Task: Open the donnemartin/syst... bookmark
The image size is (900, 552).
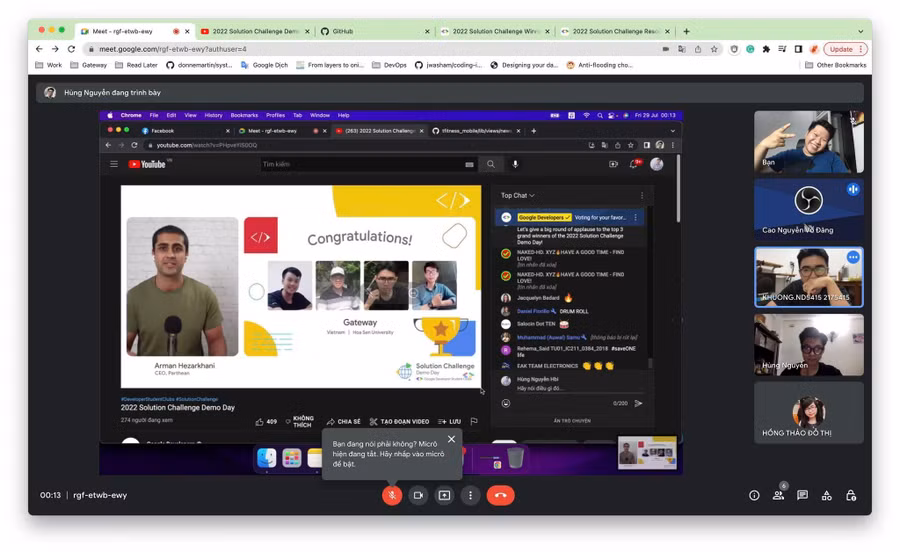Action: 199,65
